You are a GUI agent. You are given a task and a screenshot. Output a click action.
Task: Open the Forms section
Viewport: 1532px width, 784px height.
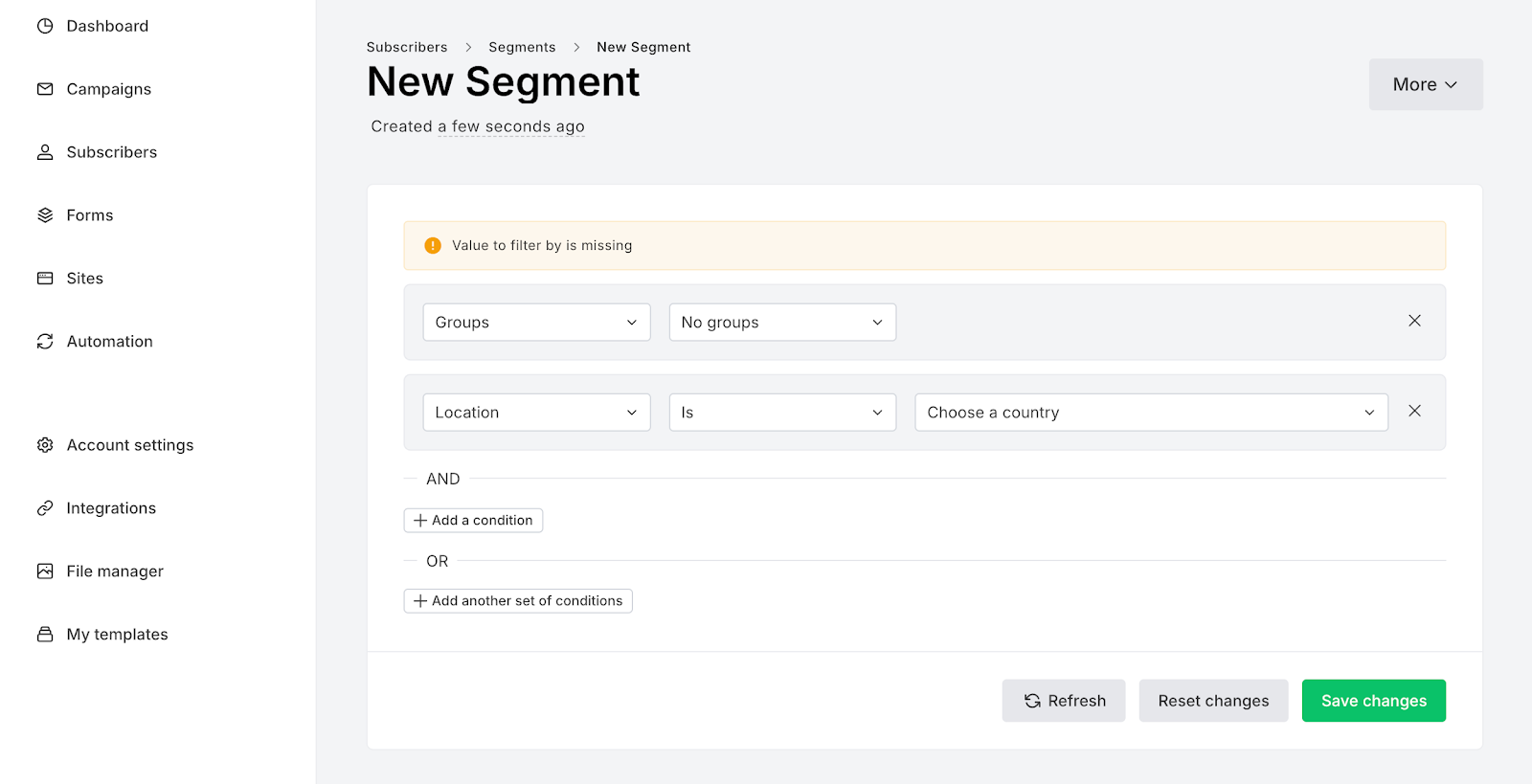(90, 215)
